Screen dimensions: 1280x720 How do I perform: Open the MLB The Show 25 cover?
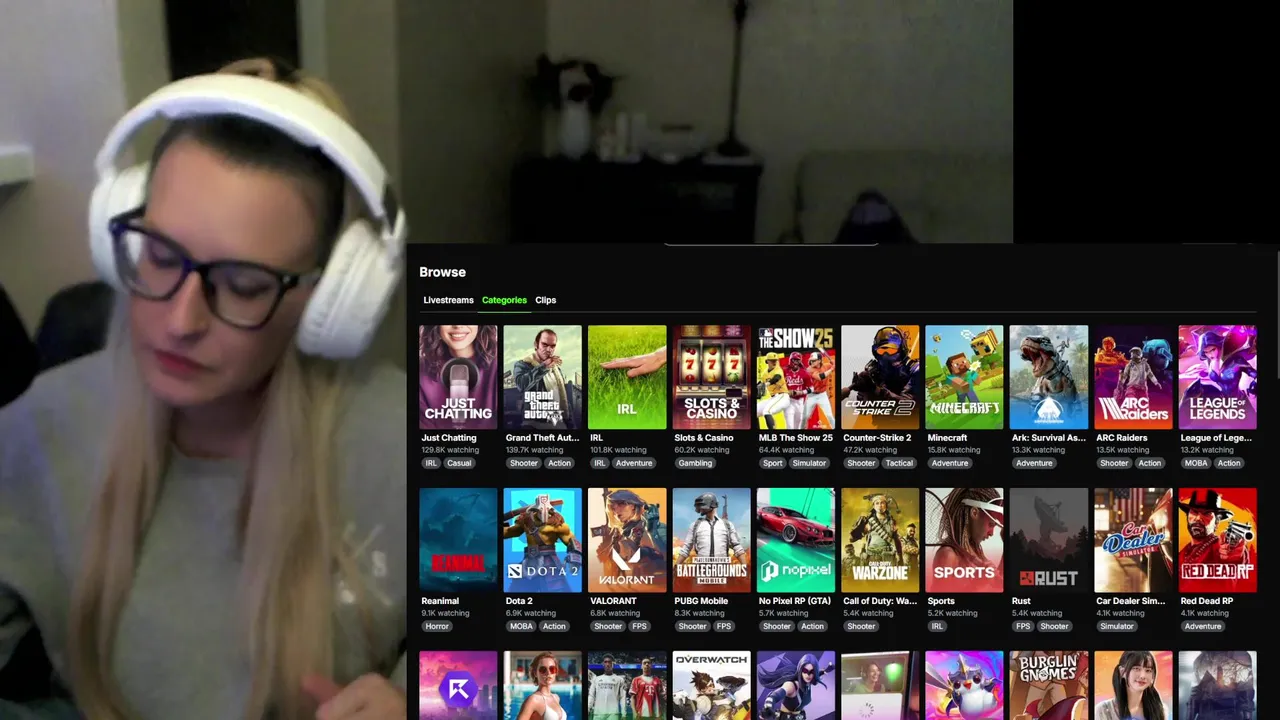pos(795,377)
